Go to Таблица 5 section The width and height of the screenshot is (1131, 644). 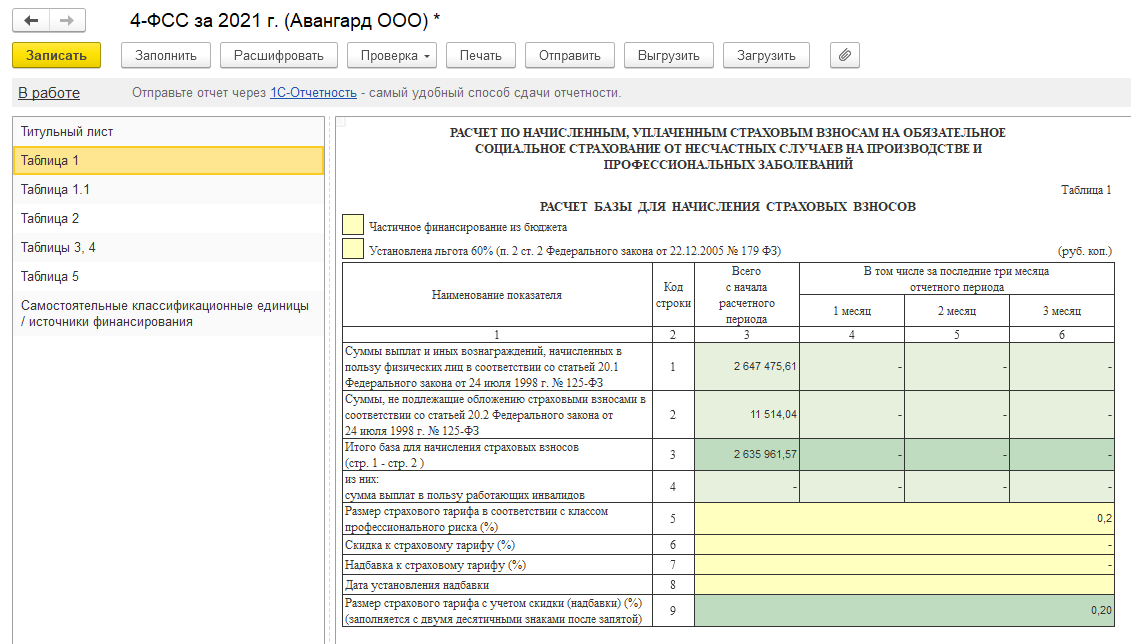[x=50, y=276]
